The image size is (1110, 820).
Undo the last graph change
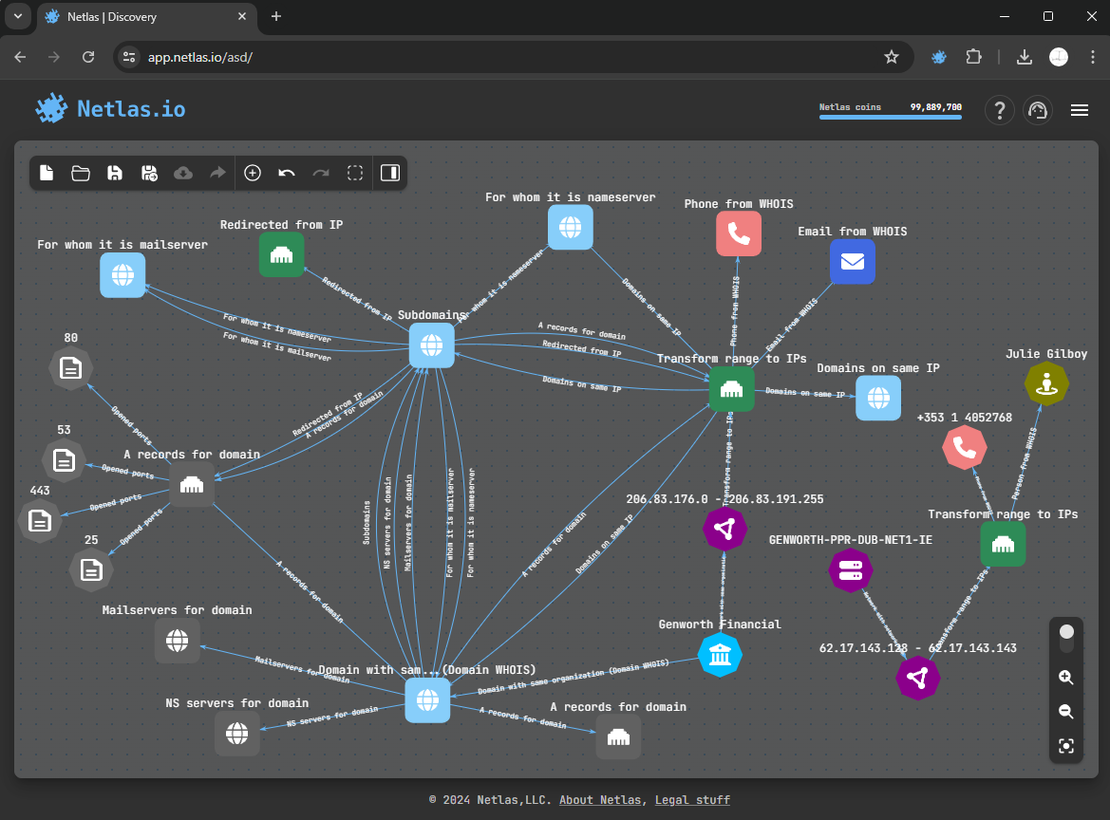coord(286,173)
